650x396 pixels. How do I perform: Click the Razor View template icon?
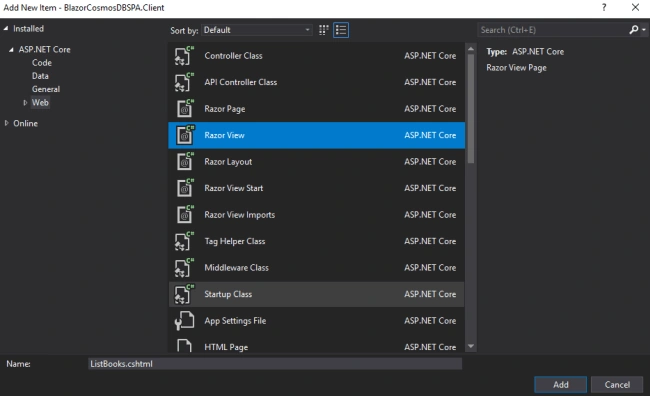184,135
